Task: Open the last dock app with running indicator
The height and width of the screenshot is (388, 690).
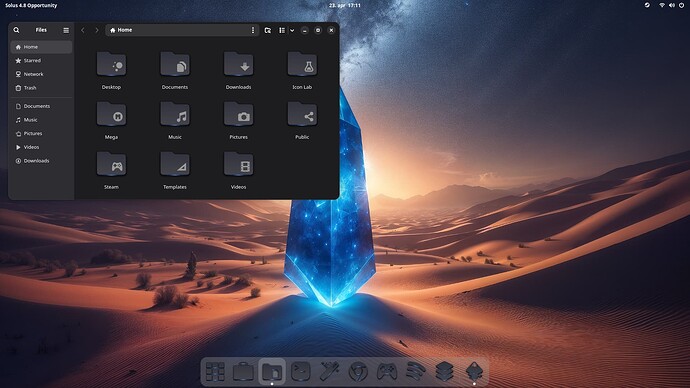Action: (474, 372)
